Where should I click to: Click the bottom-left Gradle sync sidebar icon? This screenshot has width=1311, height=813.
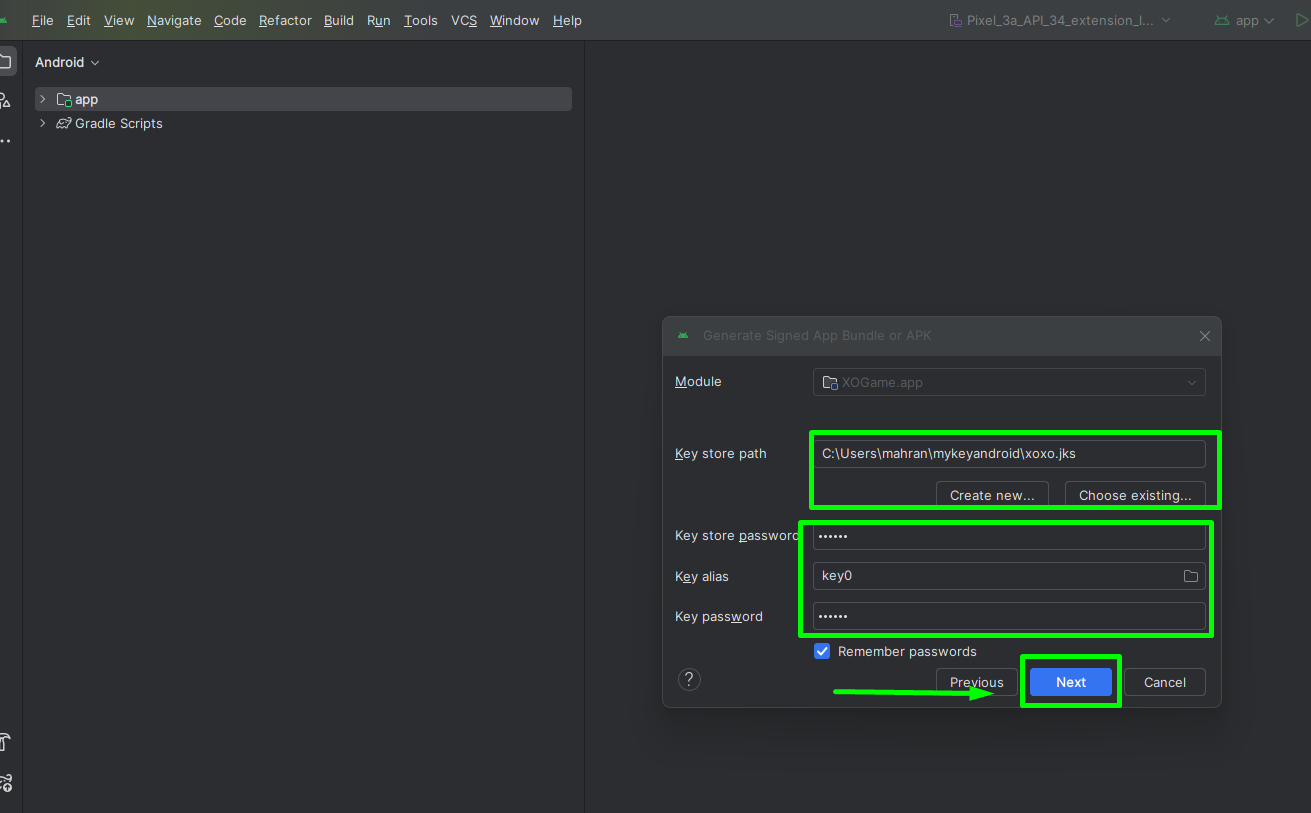coord(5,782)
